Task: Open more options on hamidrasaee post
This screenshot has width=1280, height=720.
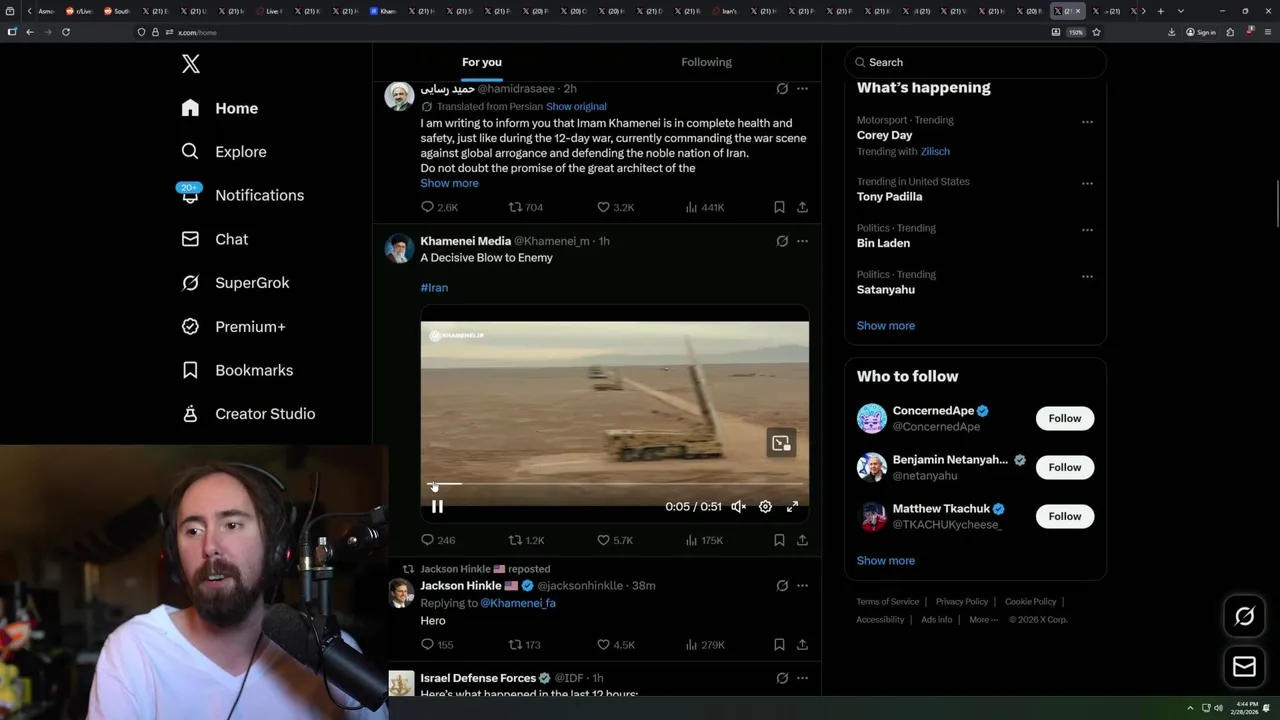Action: click(802, 89)
